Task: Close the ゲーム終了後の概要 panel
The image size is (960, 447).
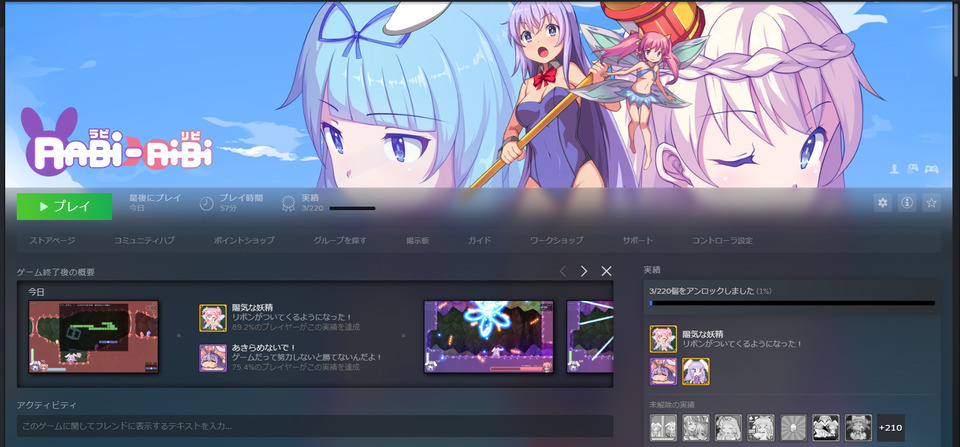Action: pos(606,271)
